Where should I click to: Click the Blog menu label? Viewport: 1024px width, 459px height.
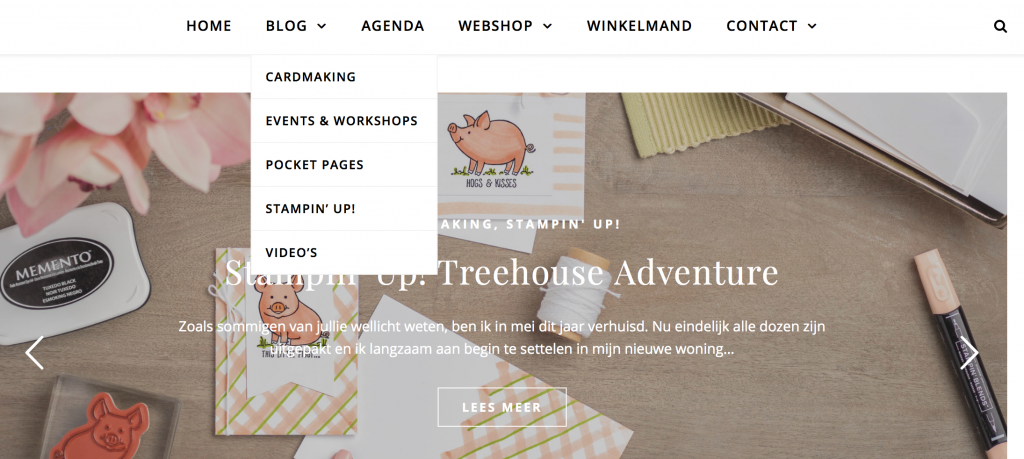click(286, 26)
